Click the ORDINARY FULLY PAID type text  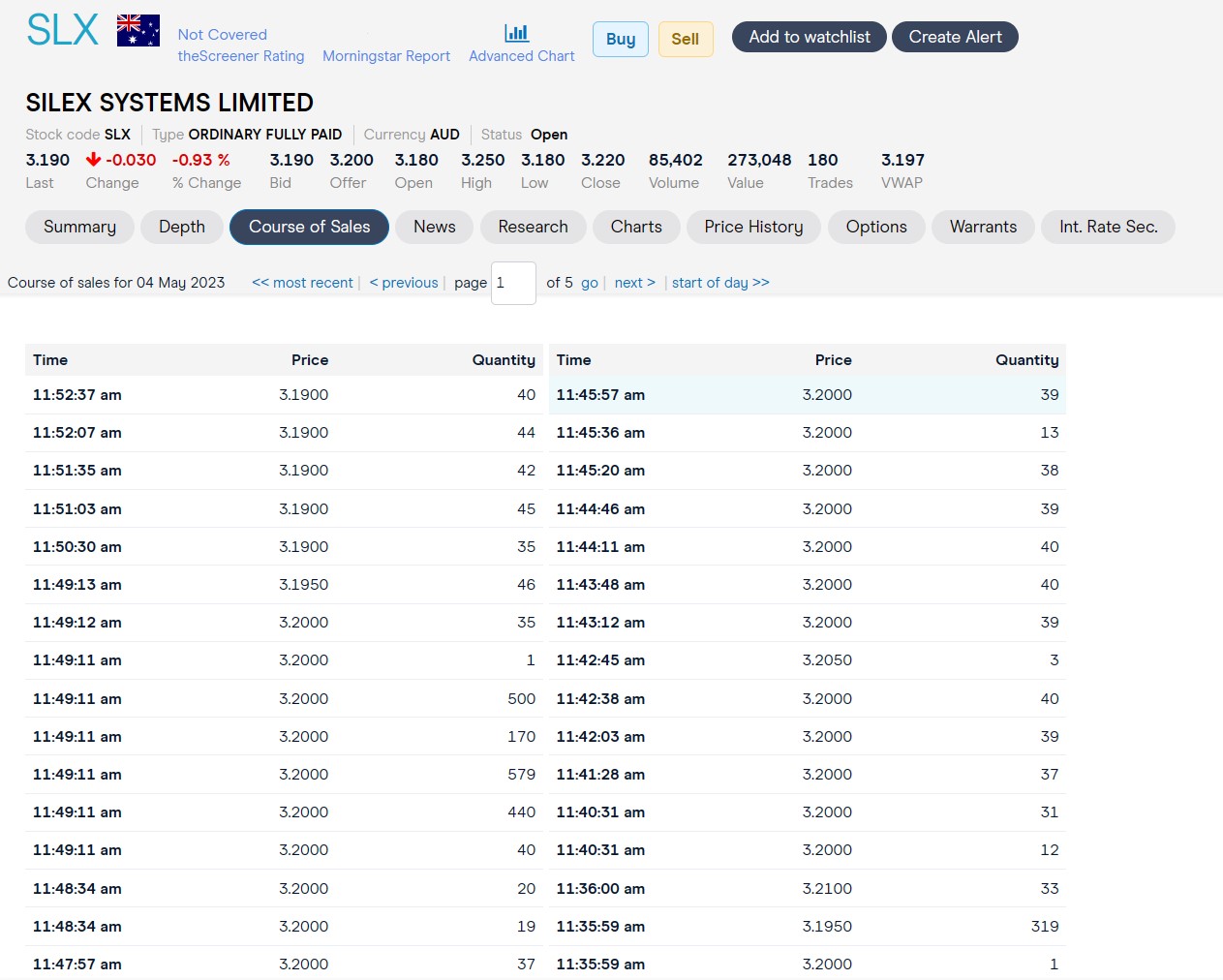[265, 135]
